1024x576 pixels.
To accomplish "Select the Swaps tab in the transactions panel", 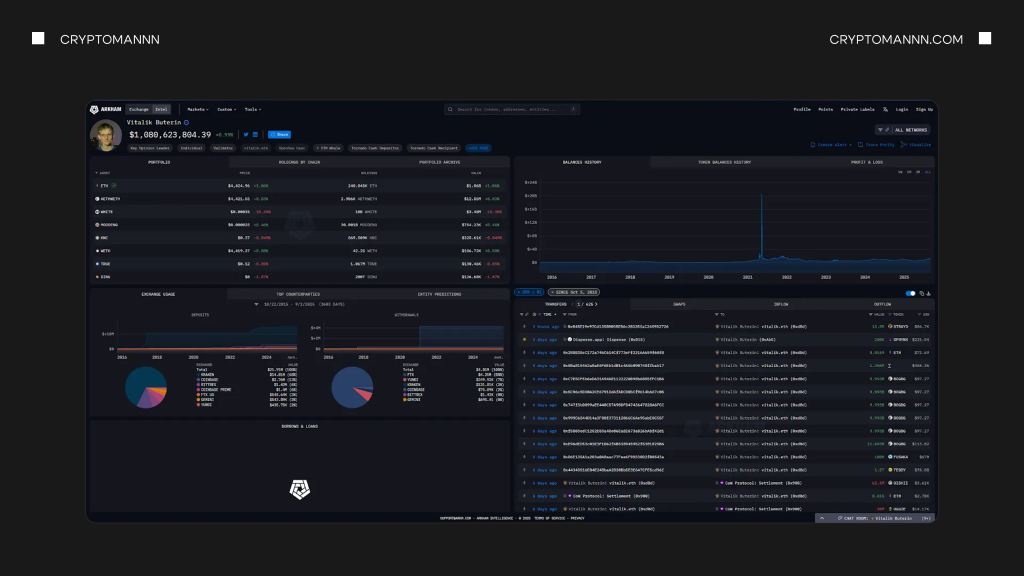I will [679, 304].
